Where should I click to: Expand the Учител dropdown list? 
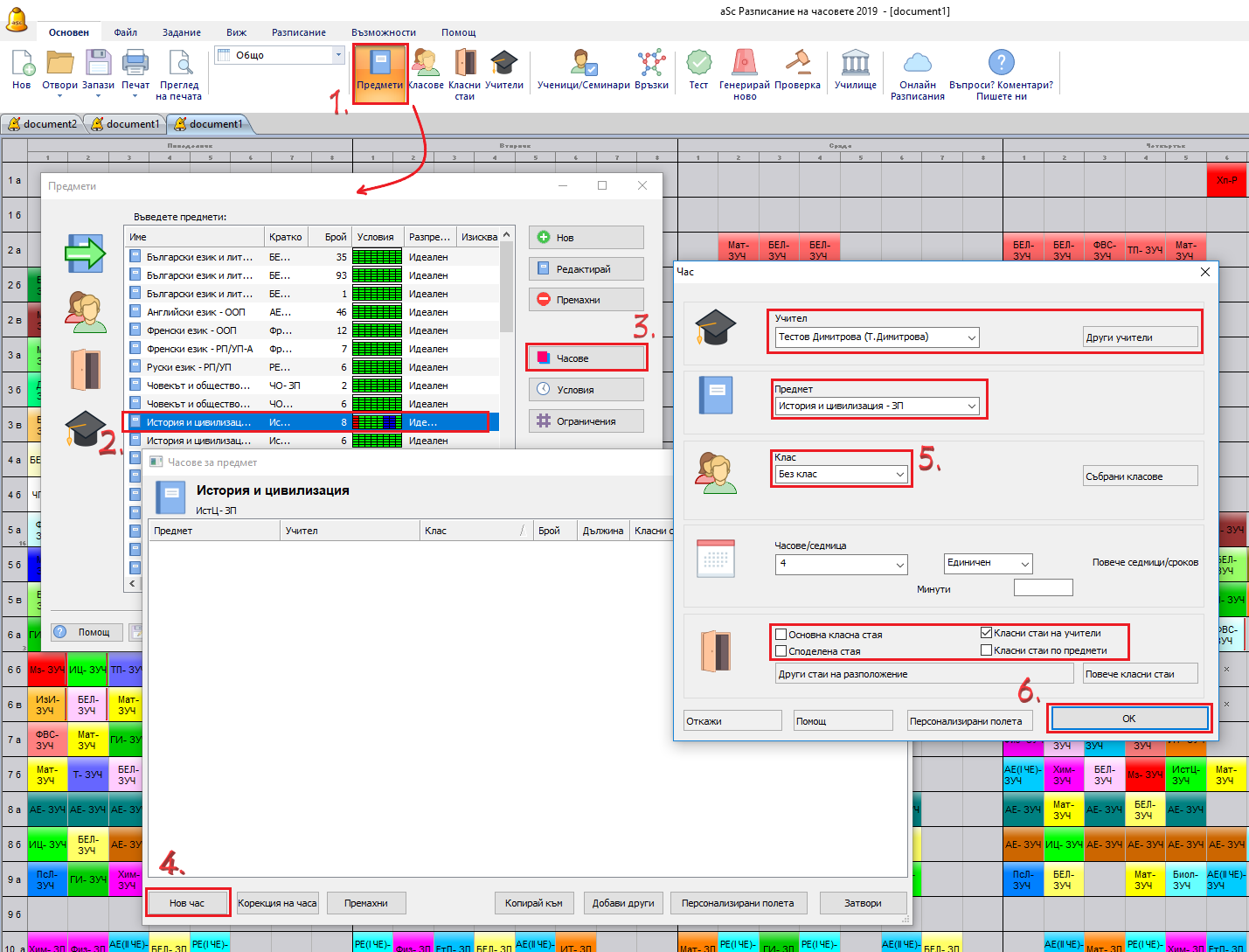[x=971, y=337]
